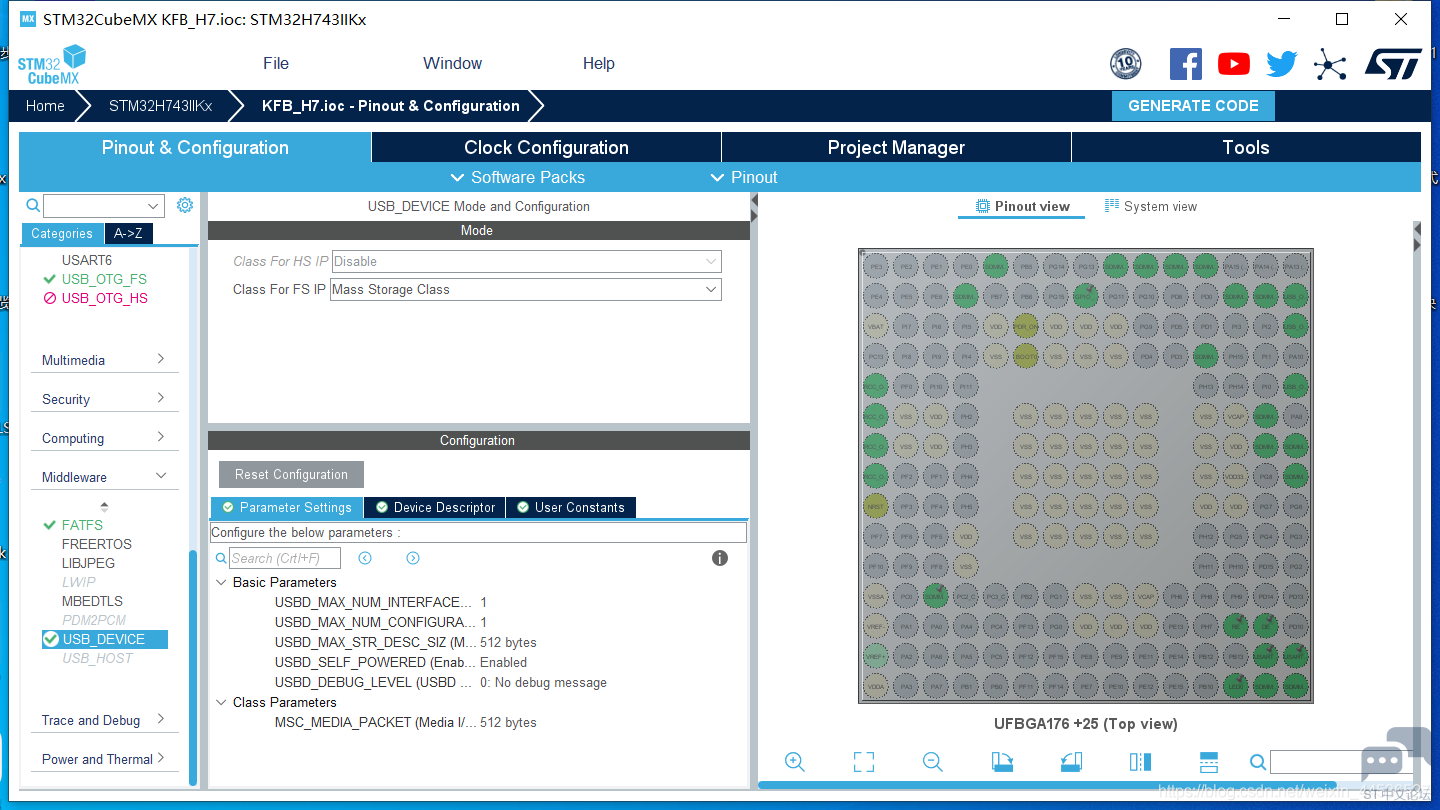Click the Reset Configuration button

click(291, 474)
